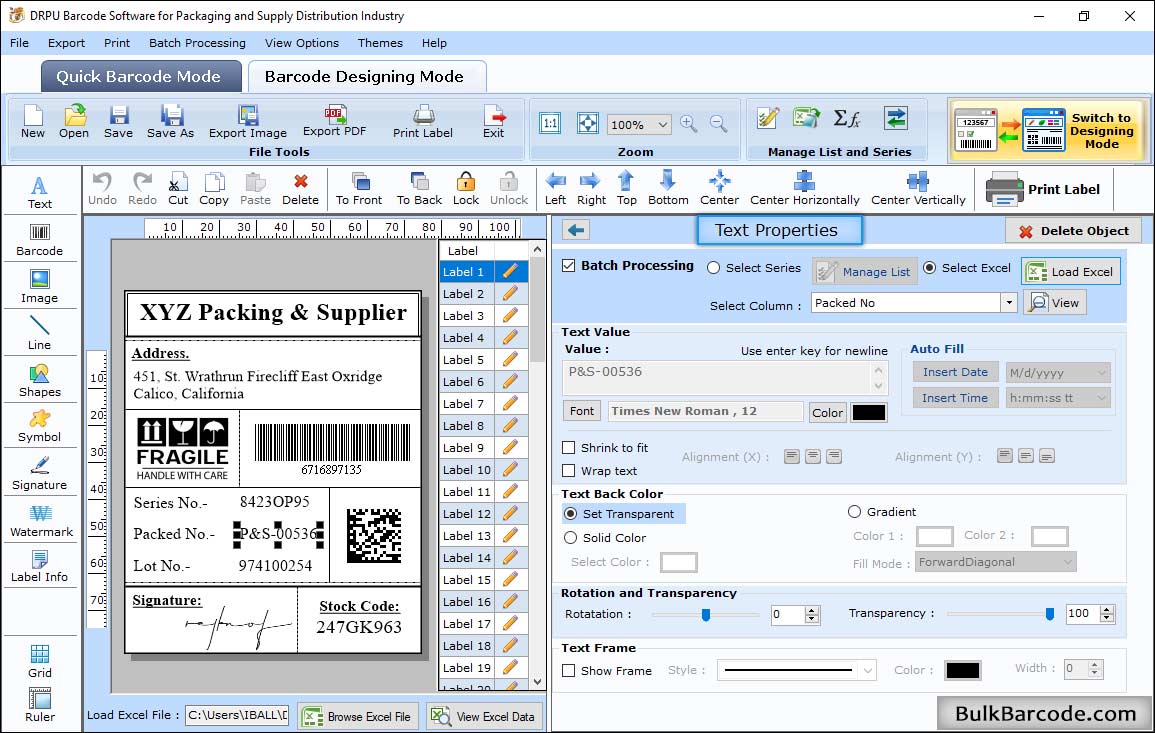Enable Shrink to fit

569,448
